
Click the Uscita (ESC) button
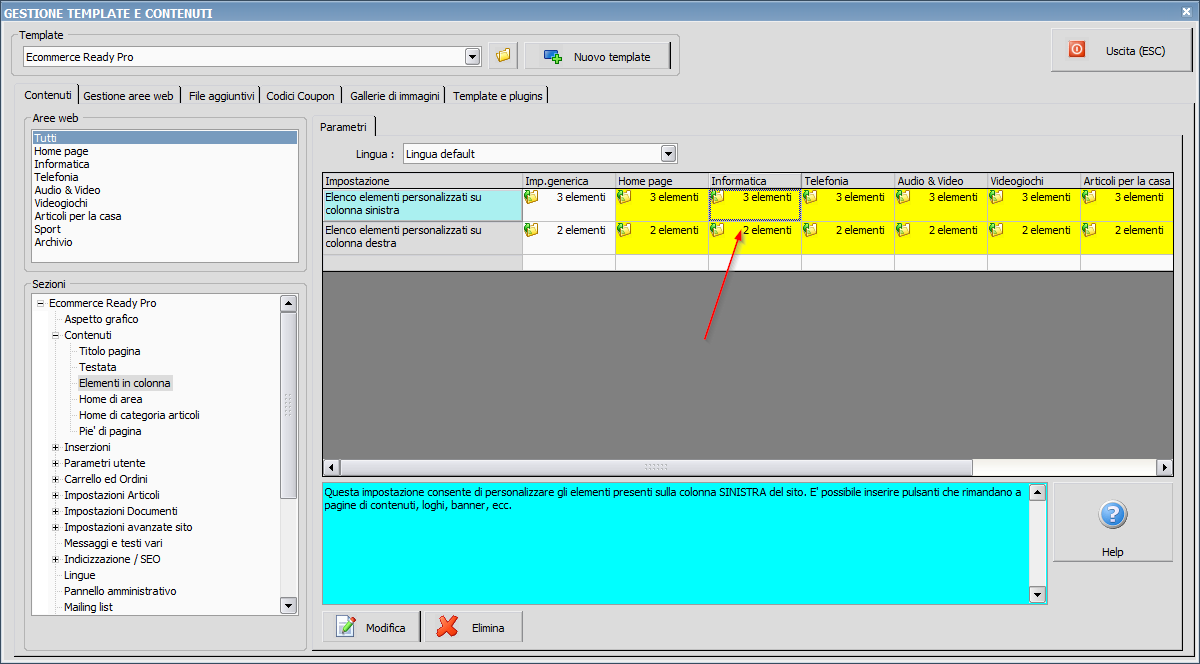tap(1121, 50)
